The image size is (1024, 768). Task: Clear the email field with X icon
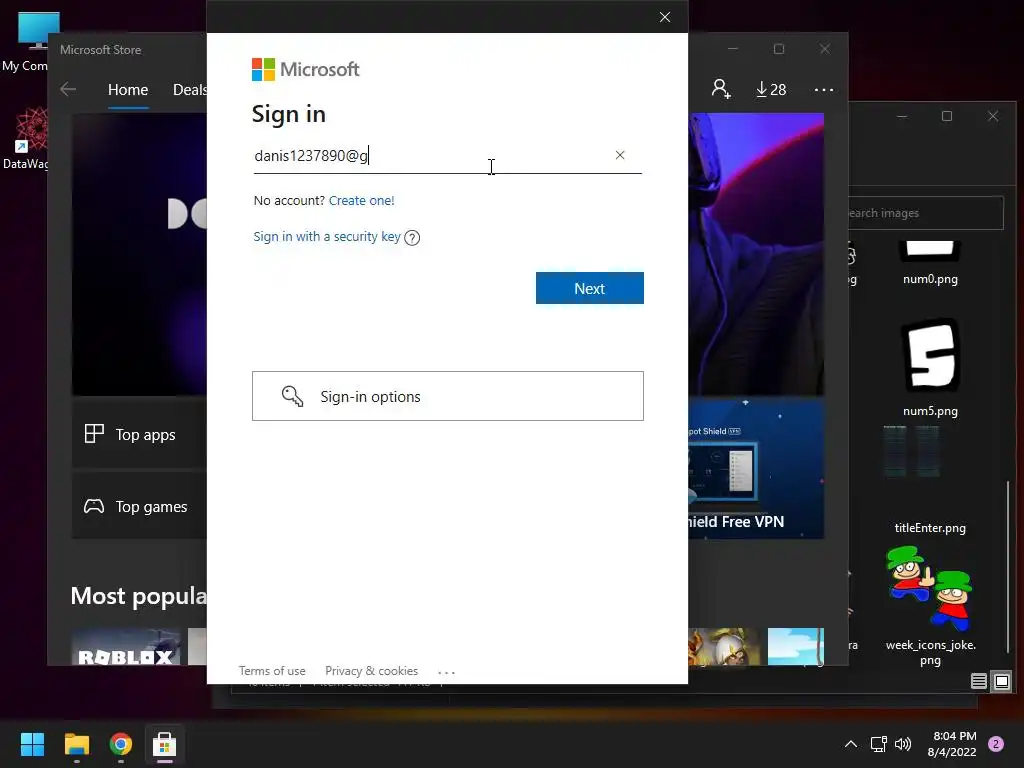point(620,155)
